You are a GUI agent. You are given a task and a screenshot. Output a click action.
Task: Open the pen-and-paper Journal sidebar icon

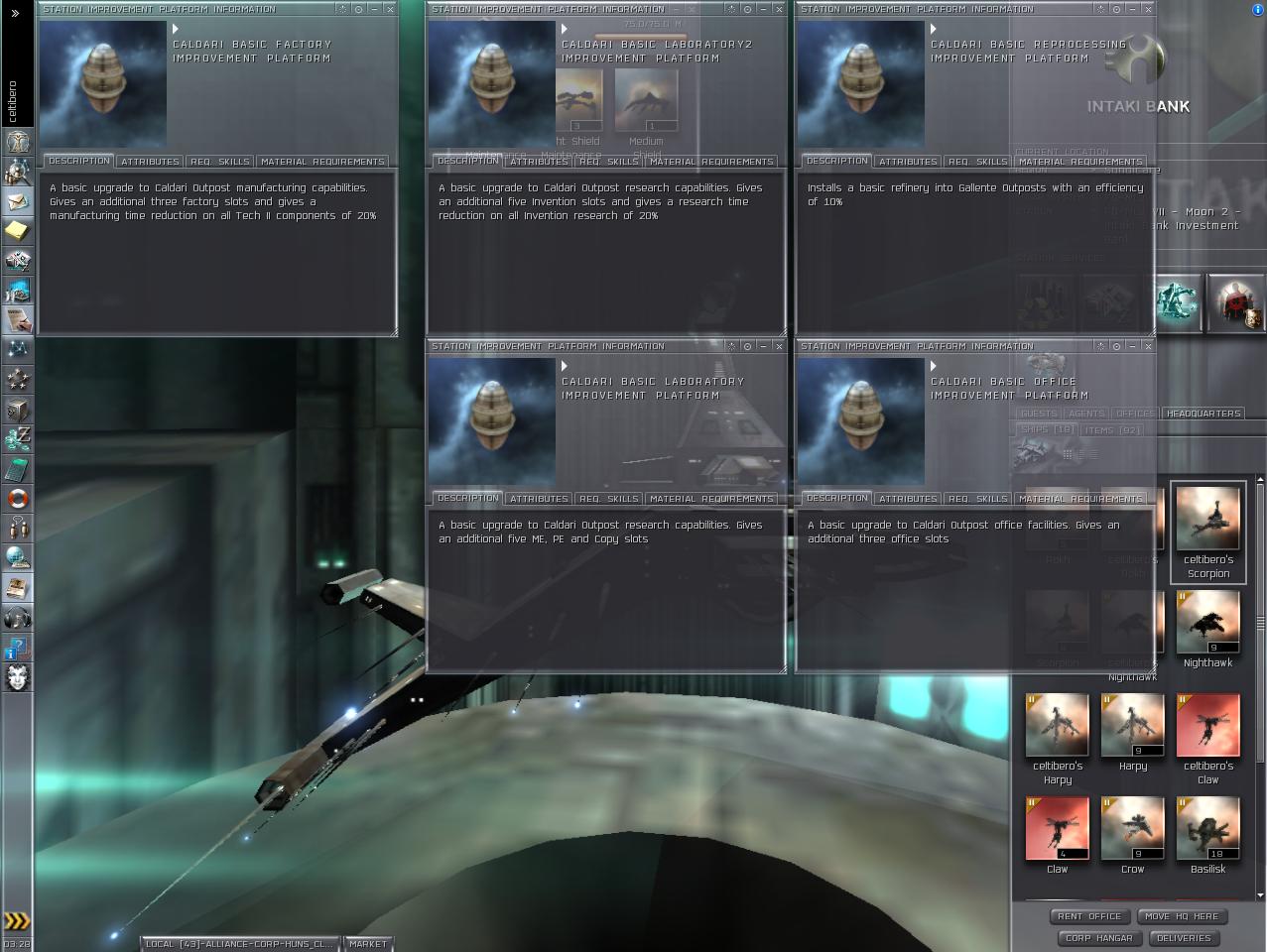[x=17, y=320]
